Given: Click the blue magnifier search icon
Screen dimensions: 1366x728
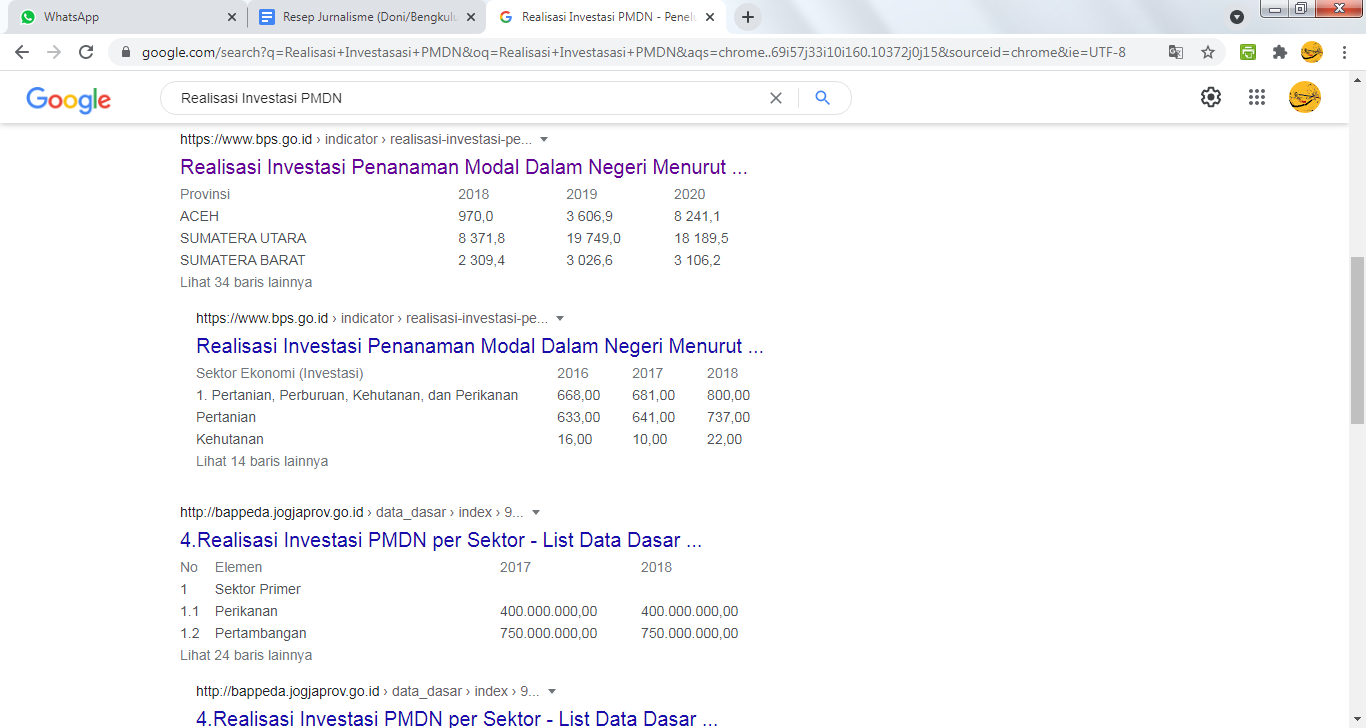Looking at the screenshot, I should 822,98.
